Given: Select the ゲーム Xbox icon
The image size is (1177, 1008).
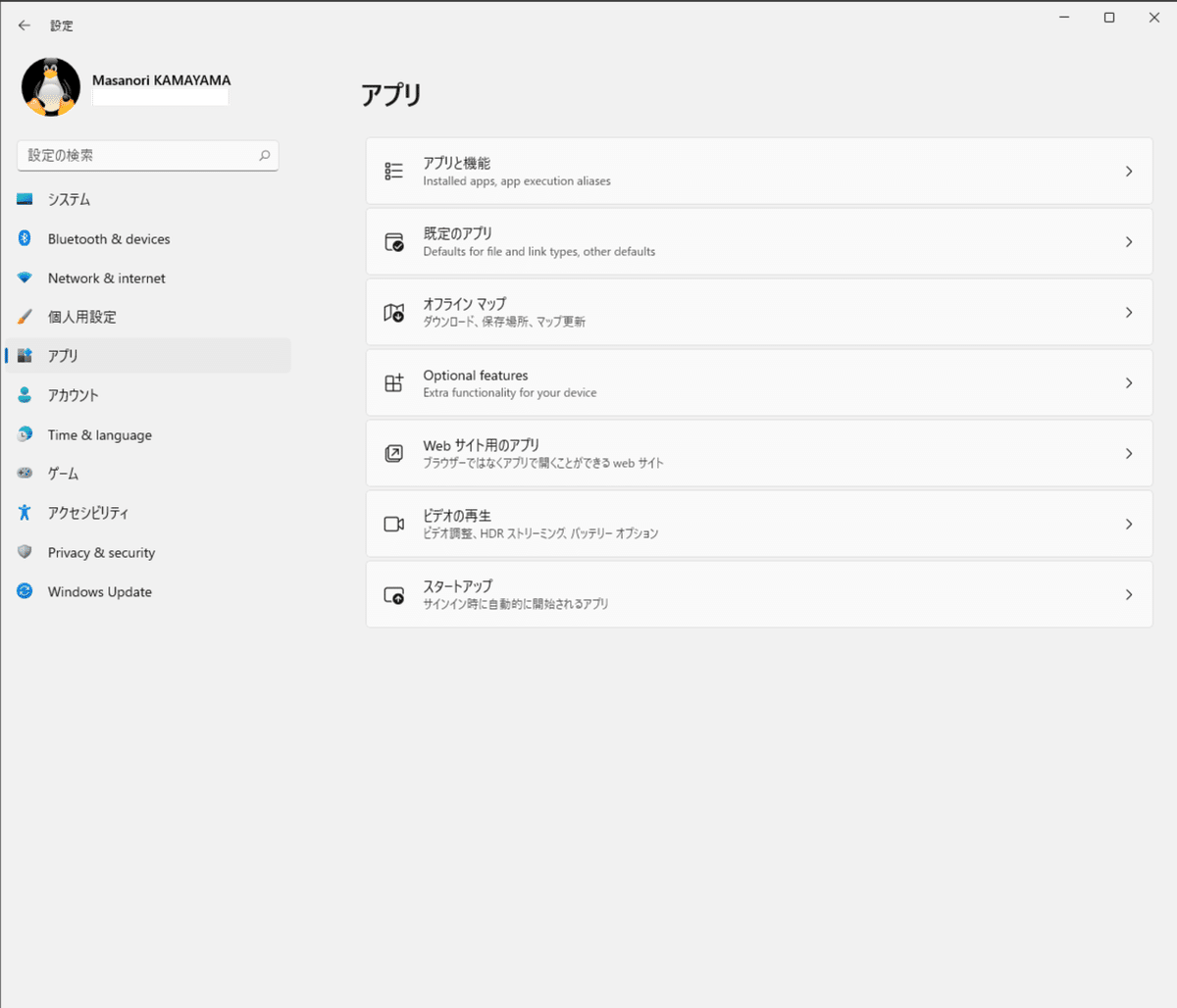Looking at the screenshot, I should pyautogui.click(x=24, y=474).
